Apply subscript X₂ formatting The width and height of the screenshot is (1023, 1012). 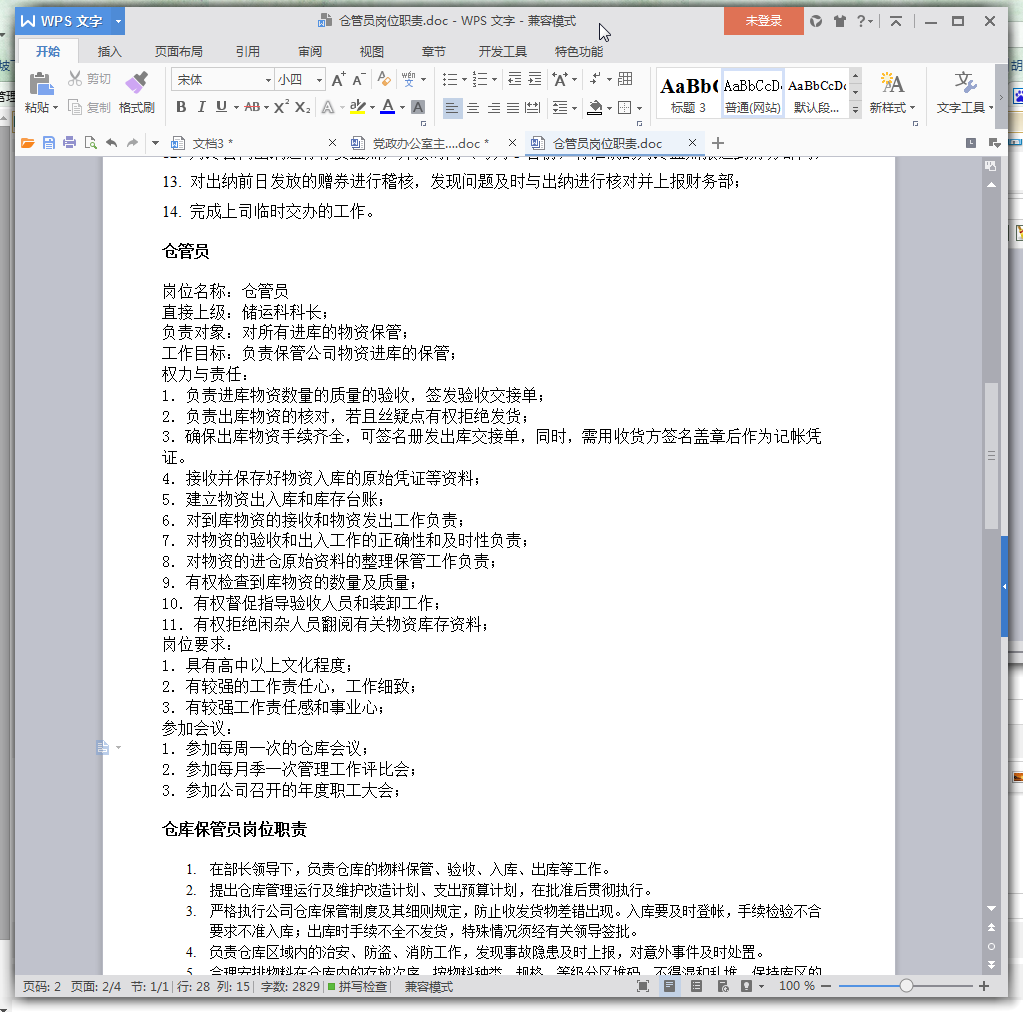pyautogui.click(x=303, y=107)
